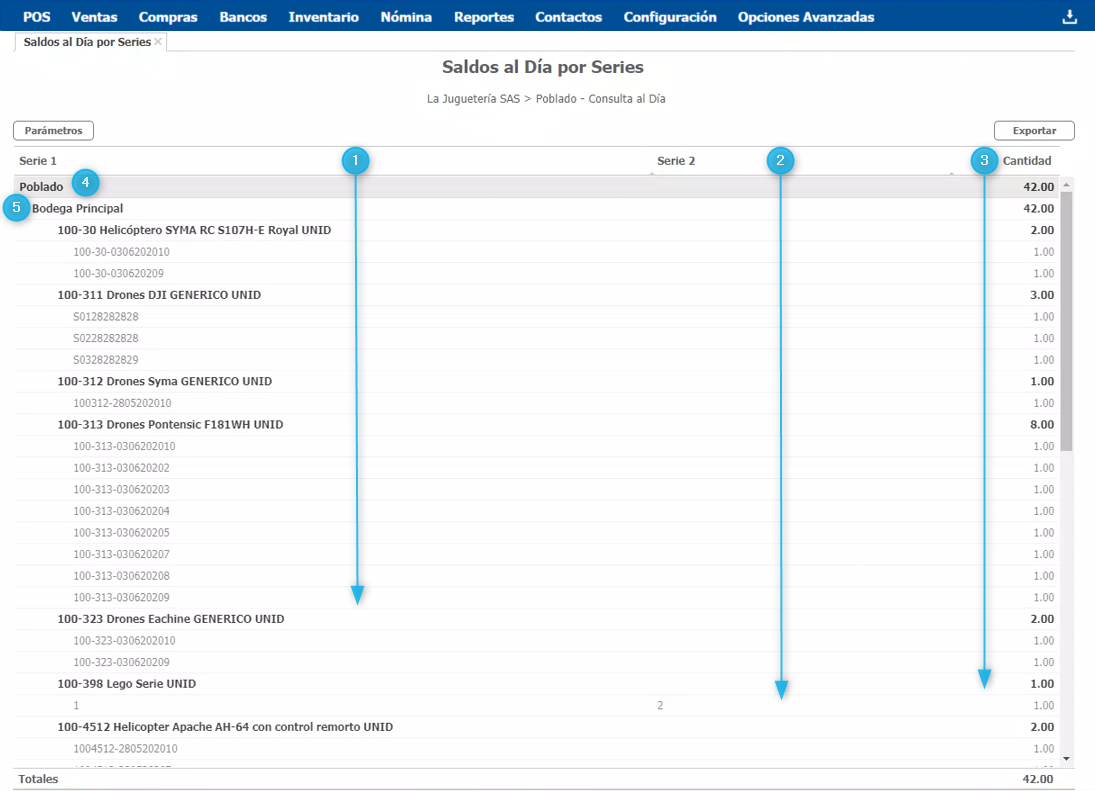Viewport: 1095px width, 791px height.
Task: Click numbered marker 5 beside Bodega Principal
Action: point(16,208)
